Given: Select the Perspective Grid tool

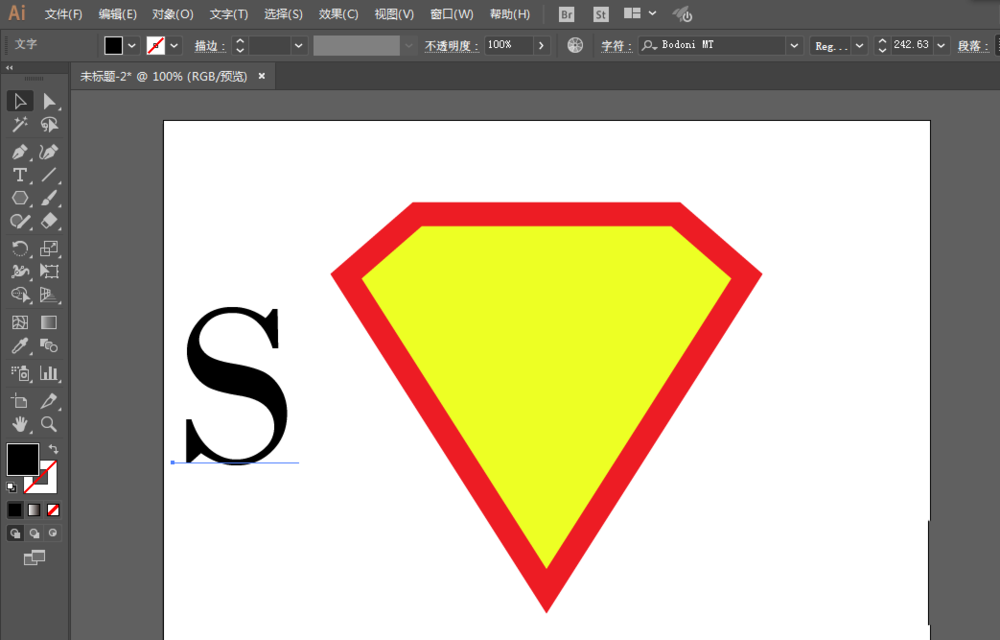Looking at the screenshot, I should pos(49,295).
